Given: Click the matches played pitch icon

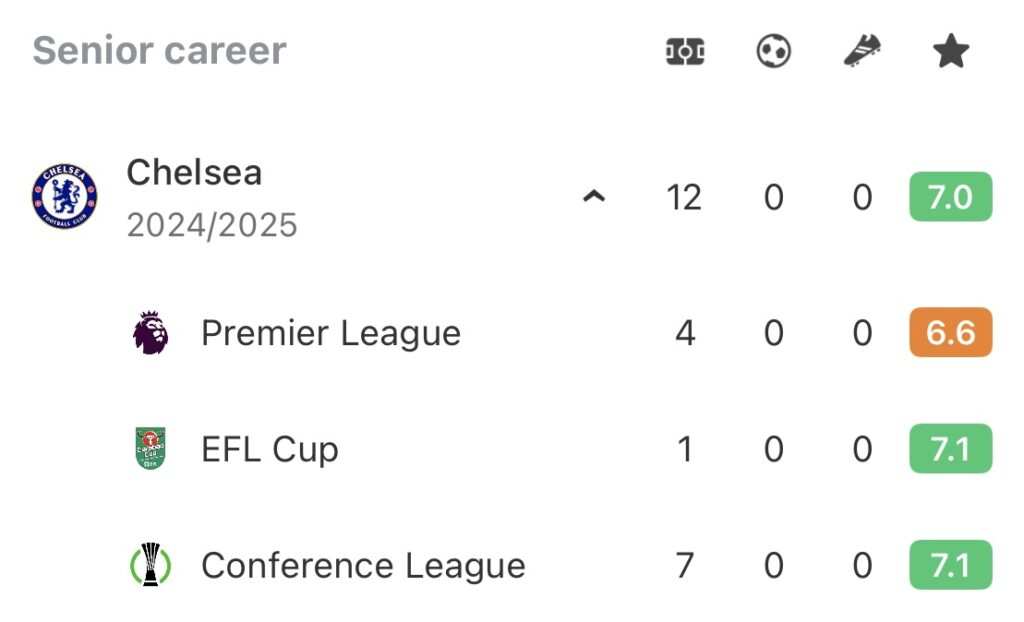Looking at the screenshot, I should tap(685, 52).
